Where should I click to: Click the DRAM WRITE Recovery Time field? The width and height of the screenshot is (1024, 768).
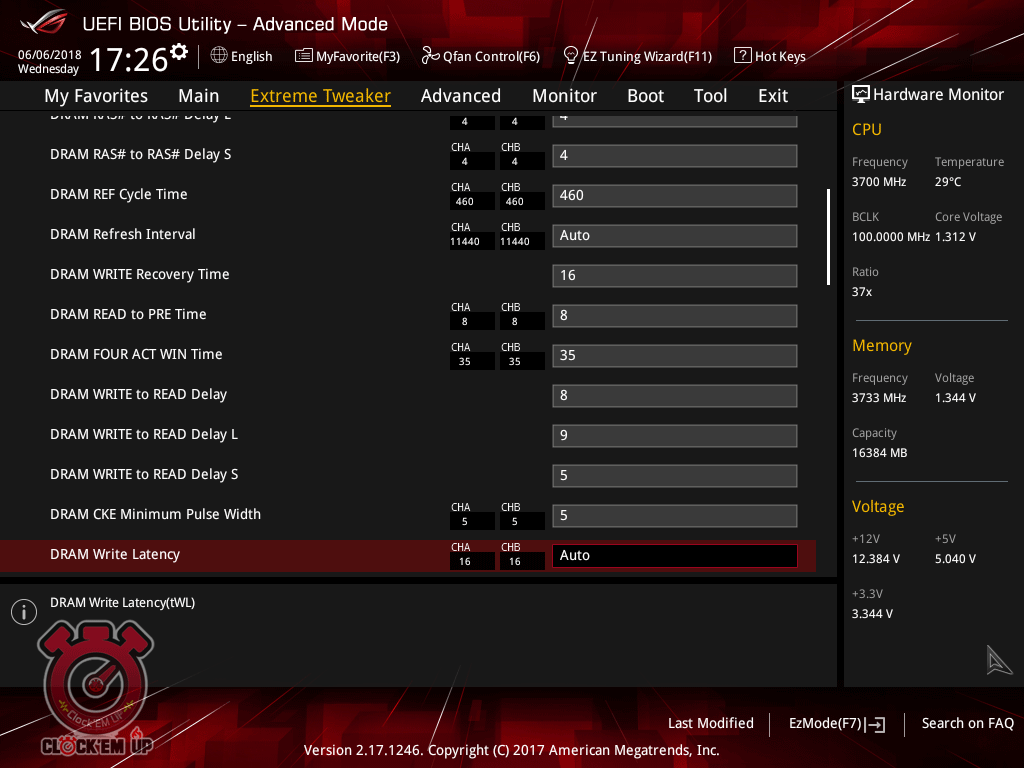coord(674,275)
